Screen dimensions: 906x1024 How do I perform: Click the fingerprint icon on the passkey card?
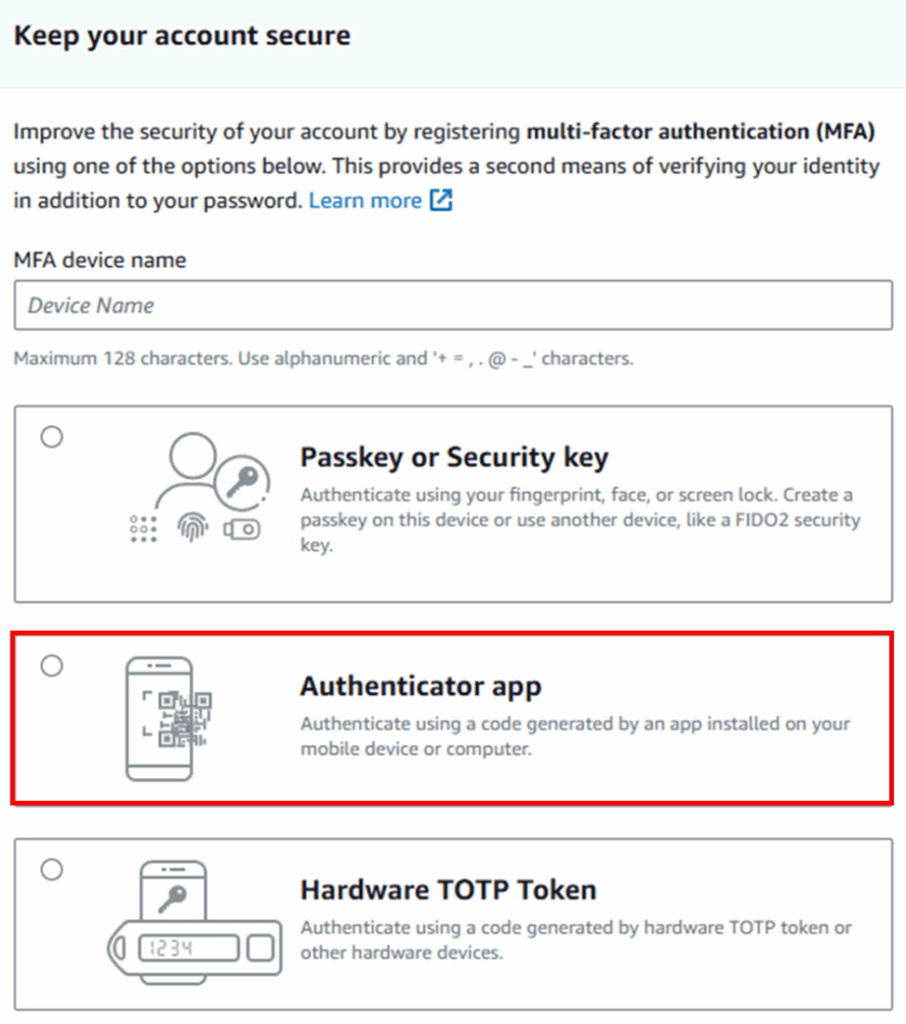pos(192,528)
